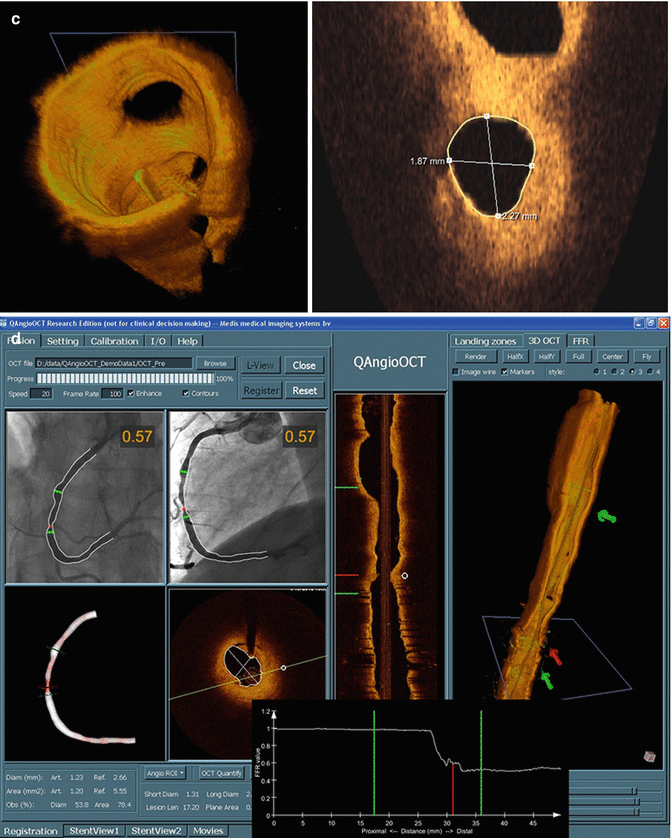Click the OCT Quantify button
Screen dimensions: 672x838
point(222,772)
